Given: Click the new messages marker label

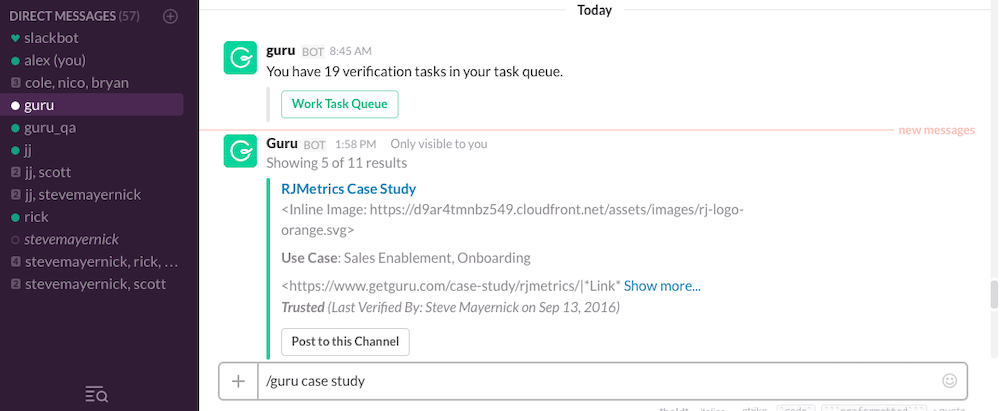Looking at the screenshot, I should [x=936, y=130].
